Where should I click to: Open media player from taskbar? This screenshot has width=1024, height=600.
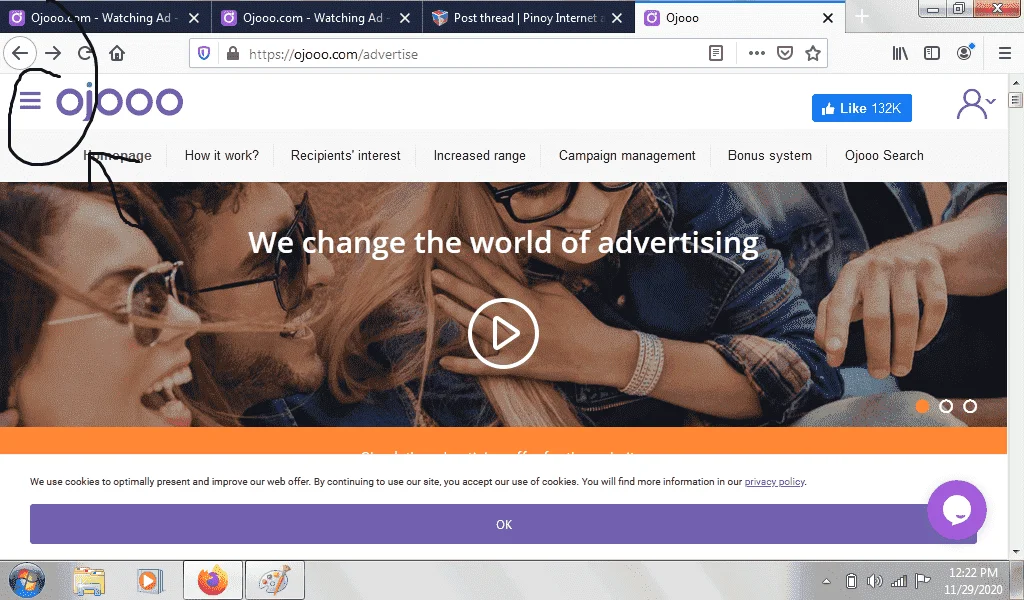150,580
